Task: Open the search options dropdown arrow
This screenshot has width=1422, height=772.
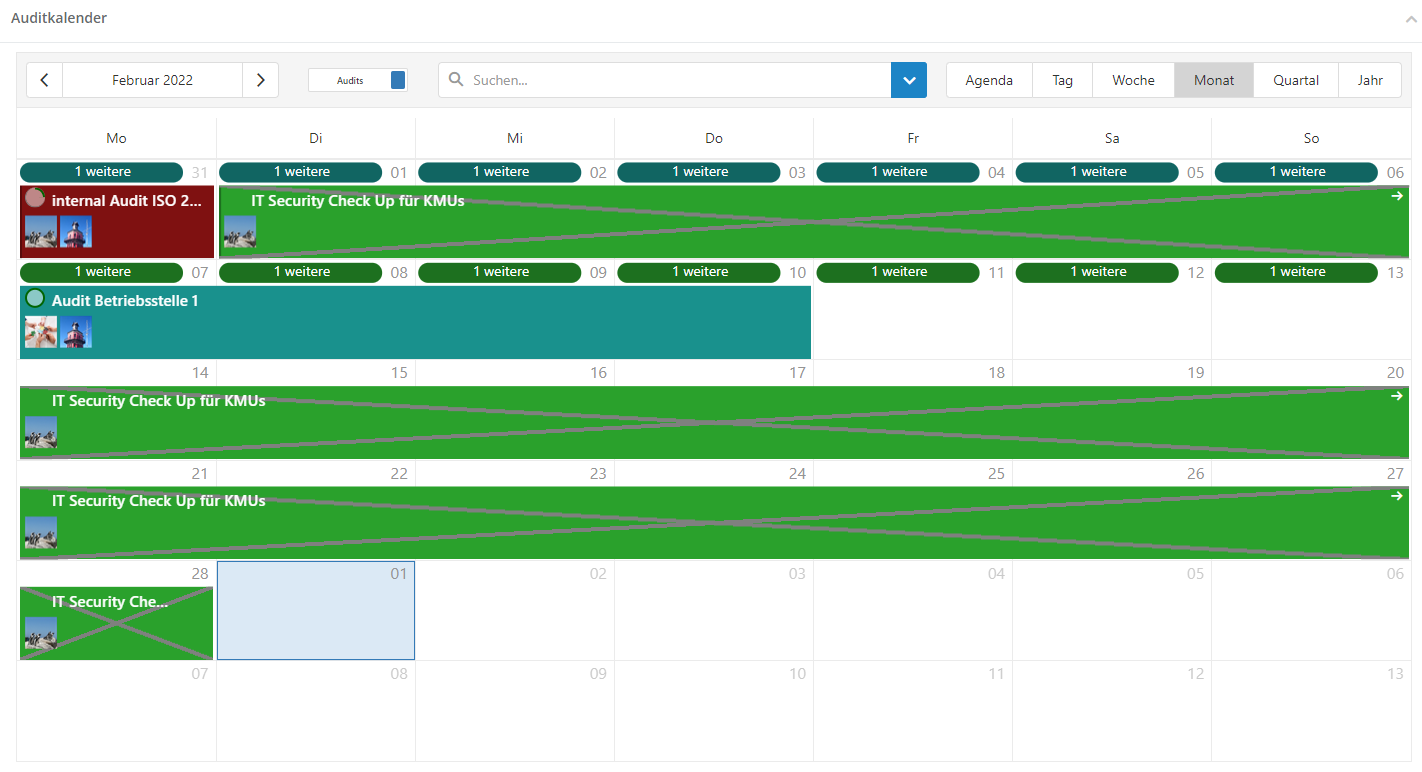Action: click(x=909, y=80)
